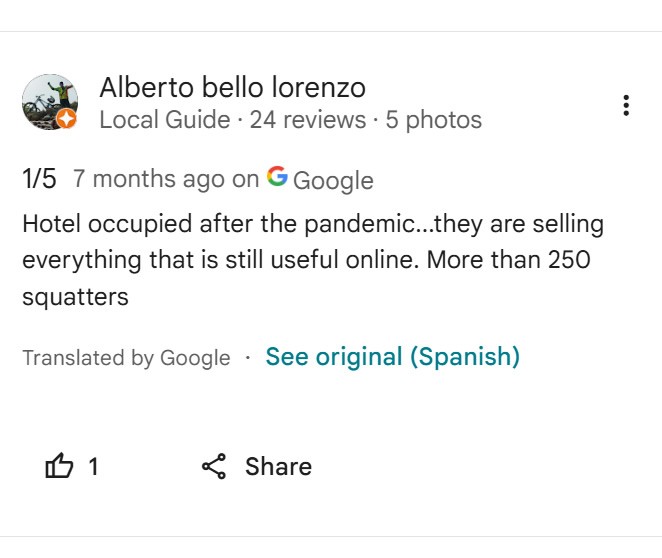Click the Share label

coord(278,466)
